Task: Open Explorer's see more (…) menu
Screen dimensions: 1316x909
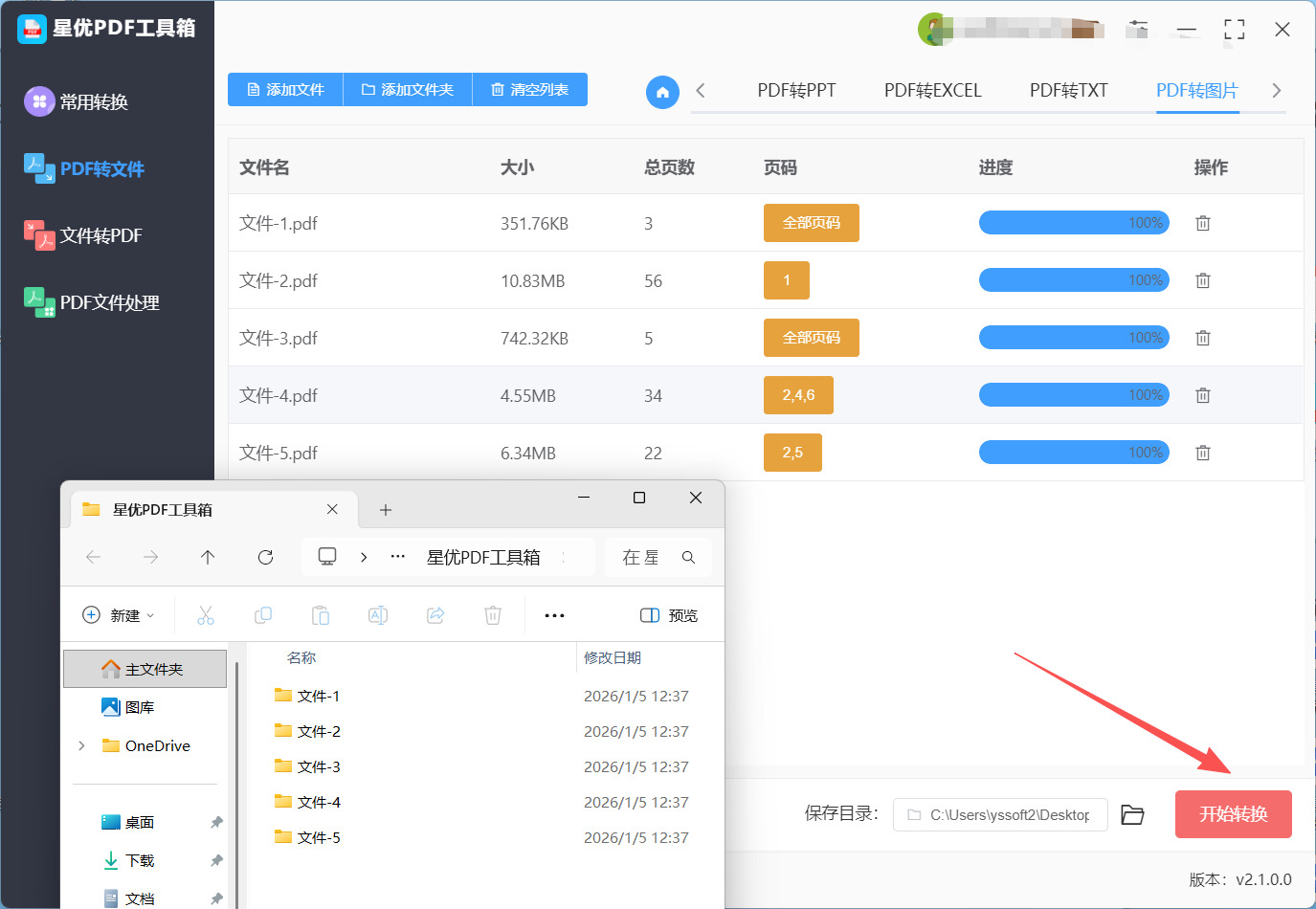Action: (554, 615)
